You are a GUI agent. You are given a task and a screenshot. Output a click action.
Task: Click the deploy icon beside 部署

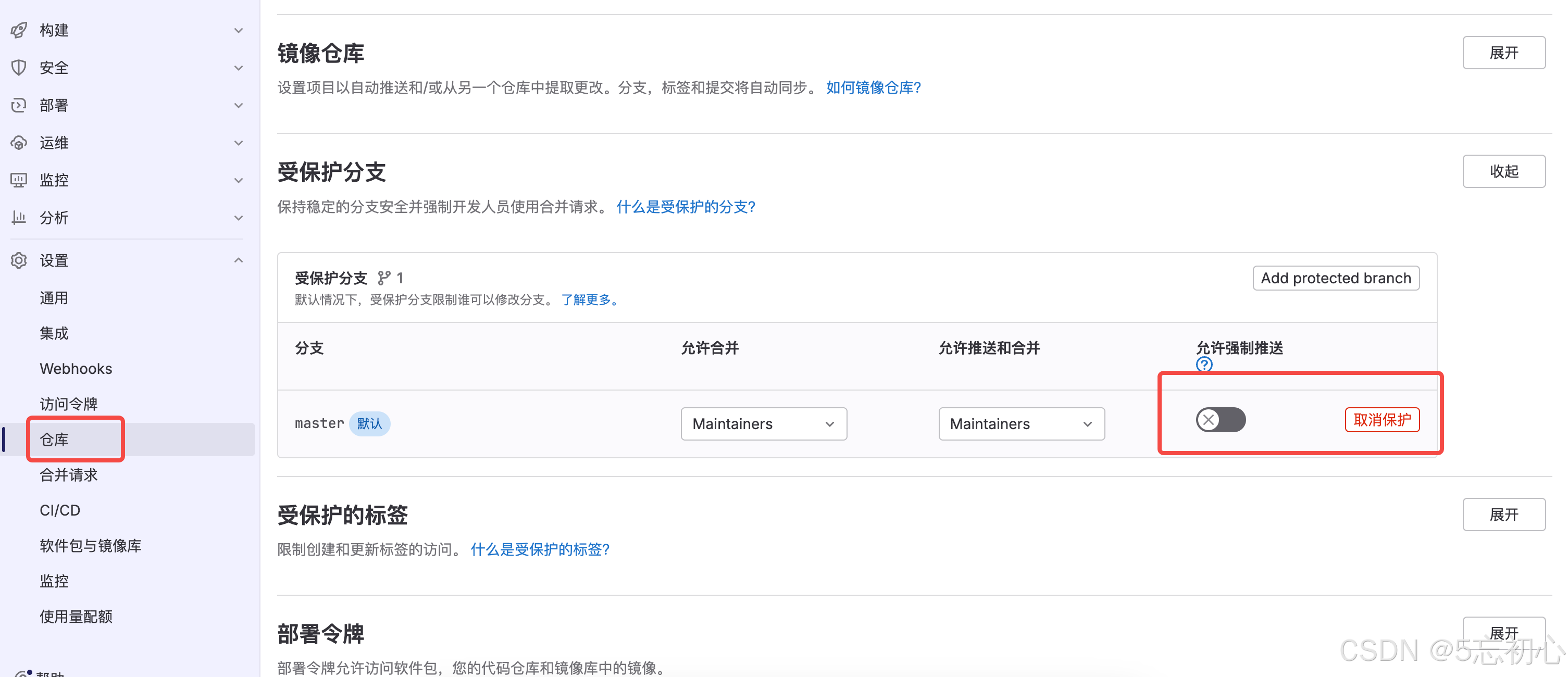click(19, 105)
